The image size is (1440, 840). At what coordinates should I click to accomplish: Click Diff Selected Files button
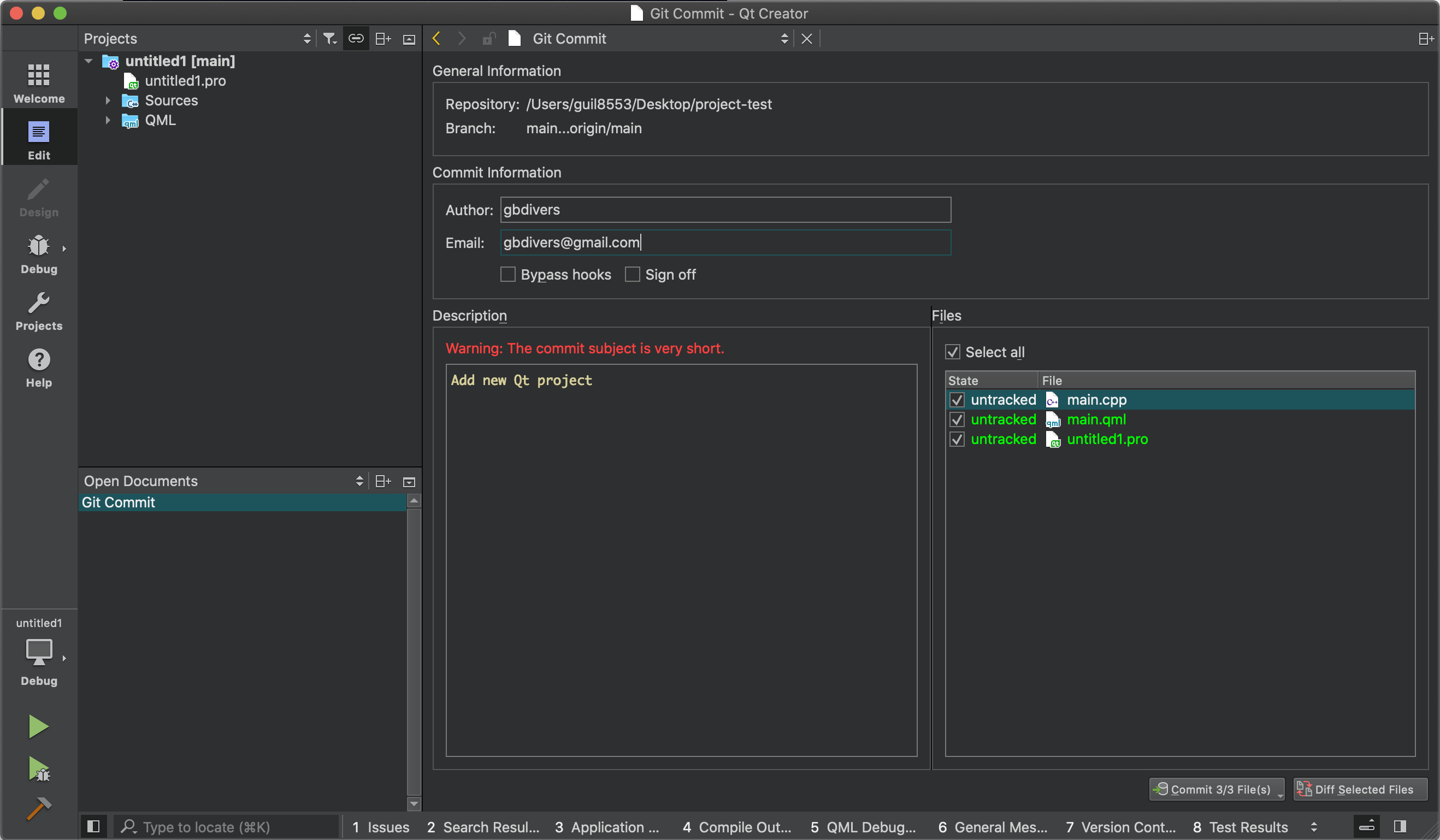(1361, 789)
